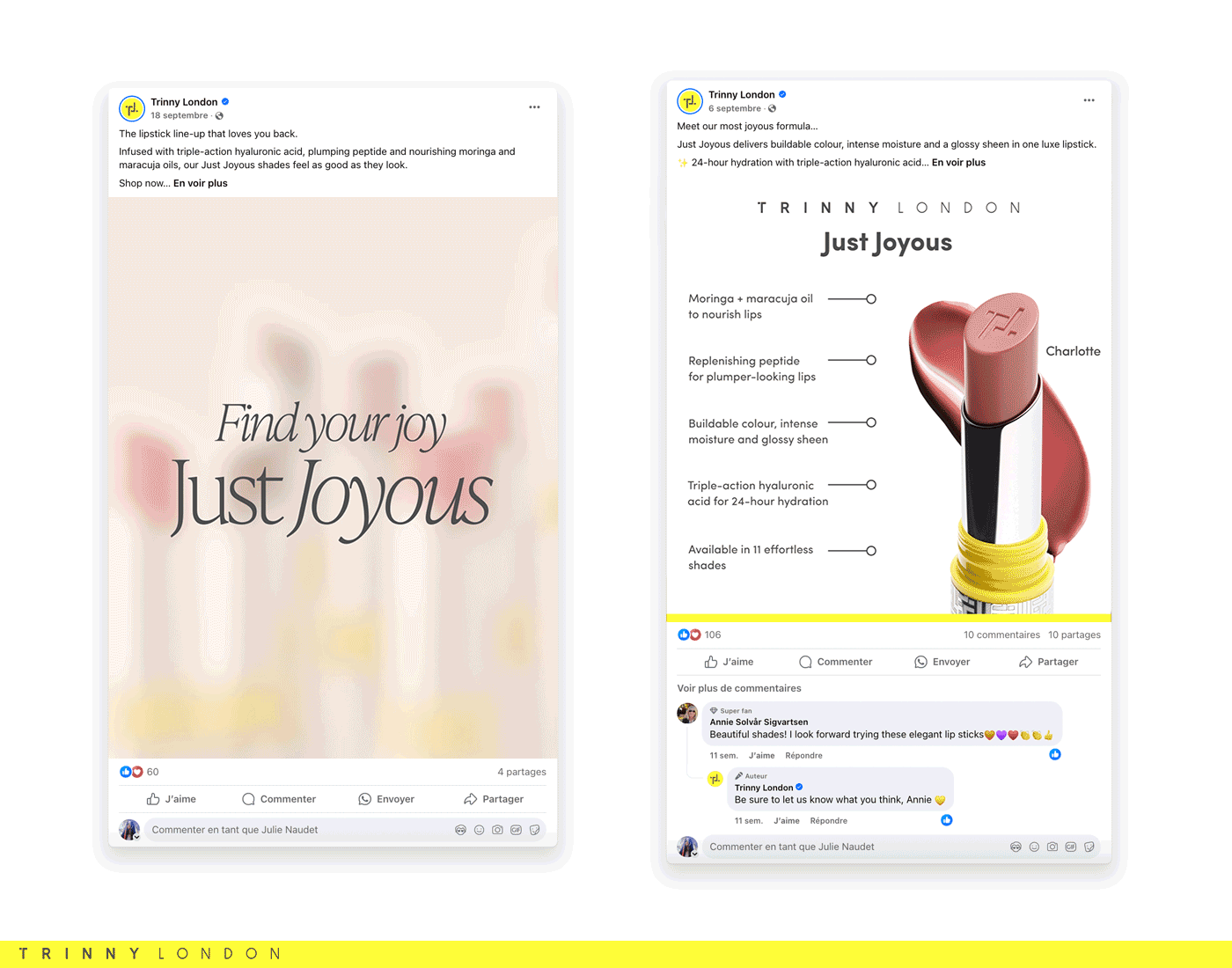This screenshot has height=968, width=1232.
Task: Open the avatar sticker picker in the right comment box
Action: tap(1016, 847)
